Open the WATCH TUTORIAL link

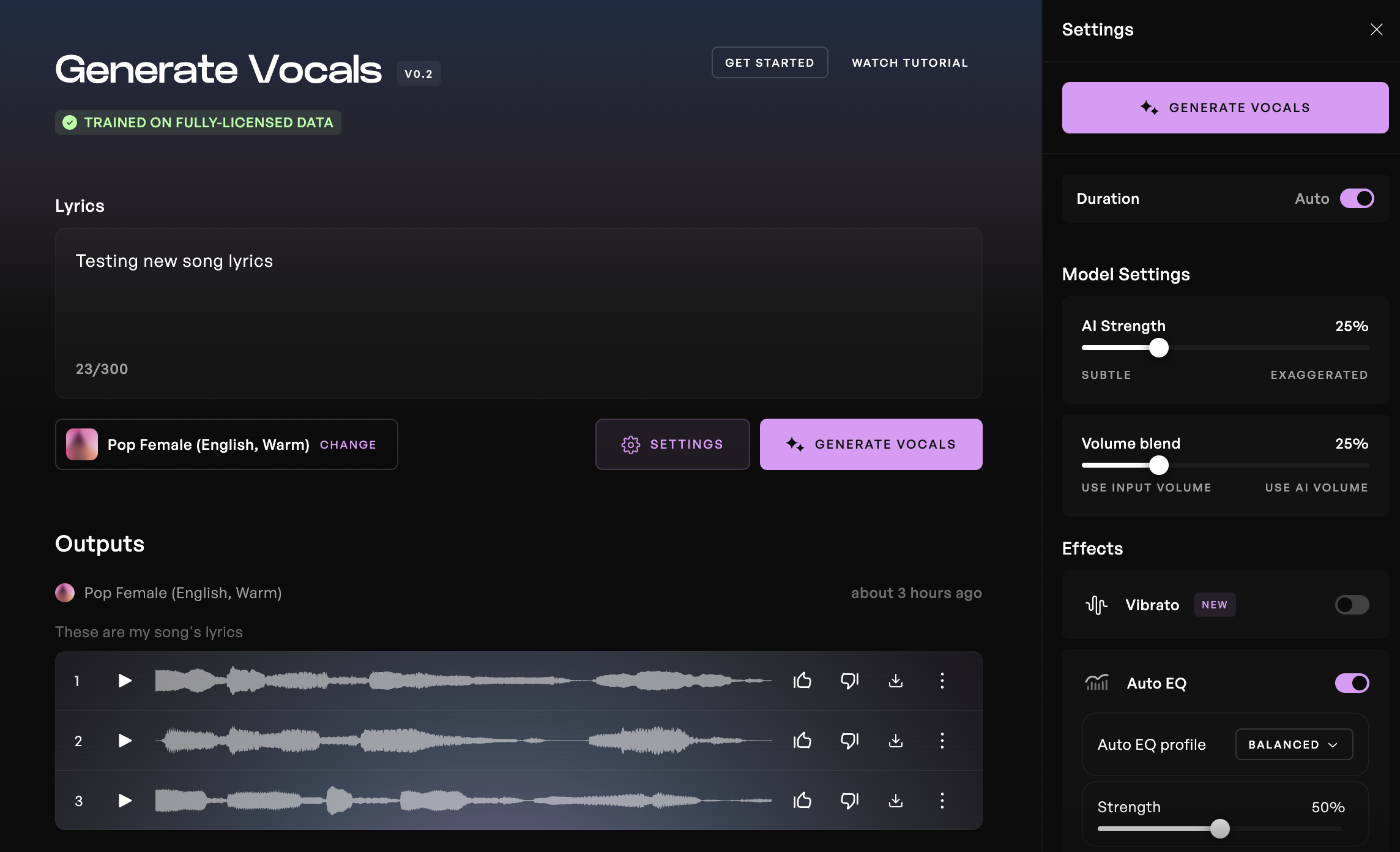[x=910, y=62]
